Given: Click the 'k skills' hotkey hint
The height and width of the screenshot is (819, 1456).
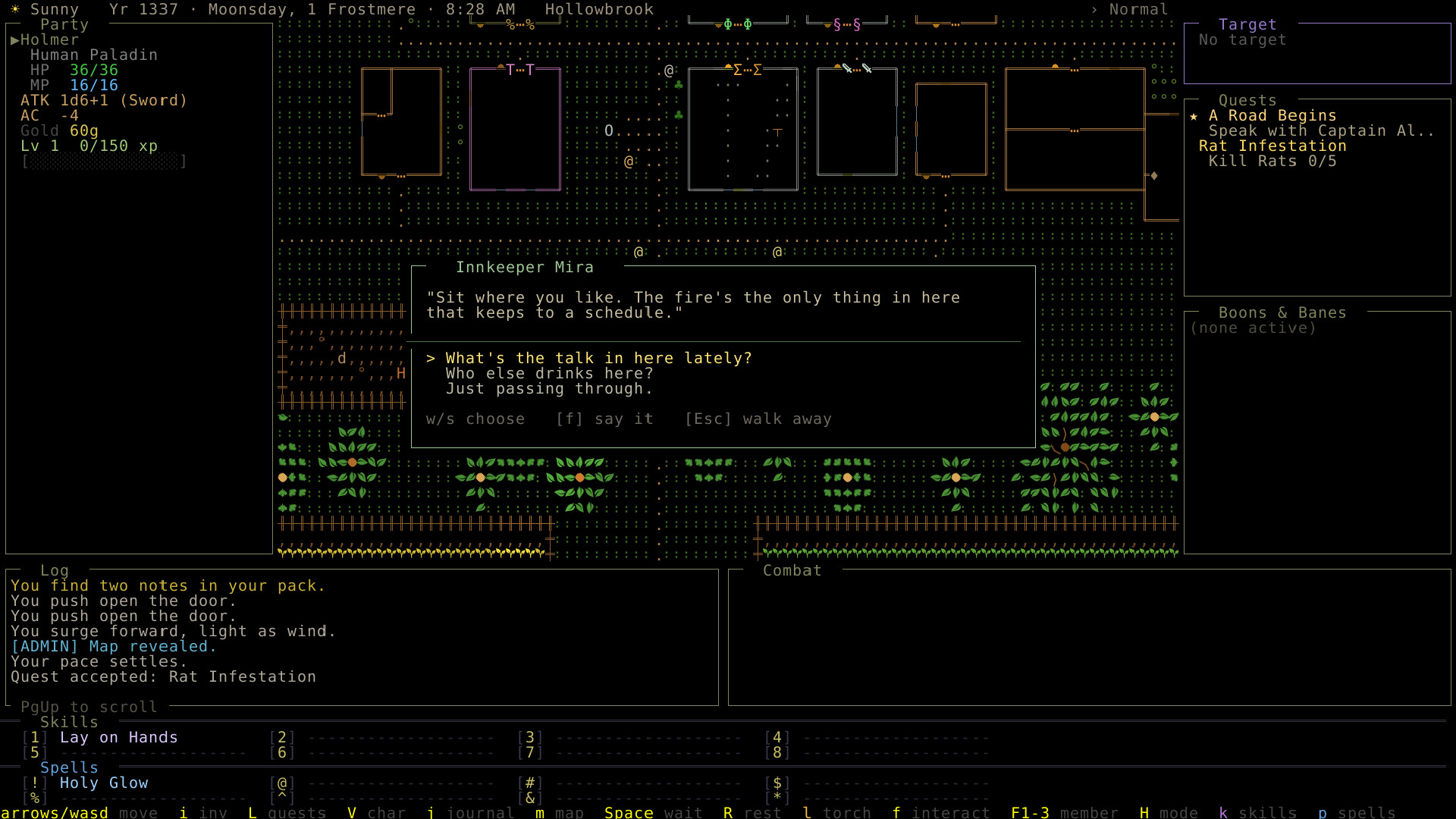Looking at the screenshot, I should tap(1257, 812).
